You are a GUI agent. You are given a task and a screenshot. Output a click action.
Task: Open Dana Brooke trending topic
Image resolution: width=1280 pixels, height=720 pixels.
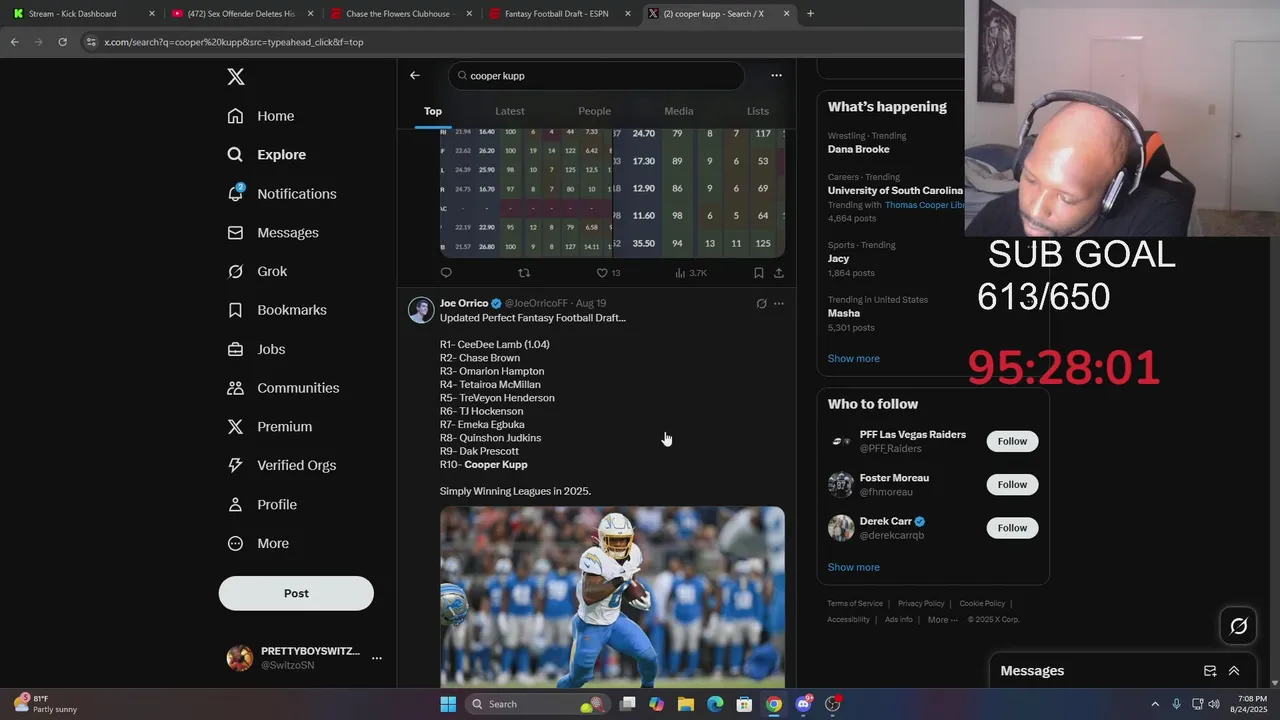coord(858,149)
